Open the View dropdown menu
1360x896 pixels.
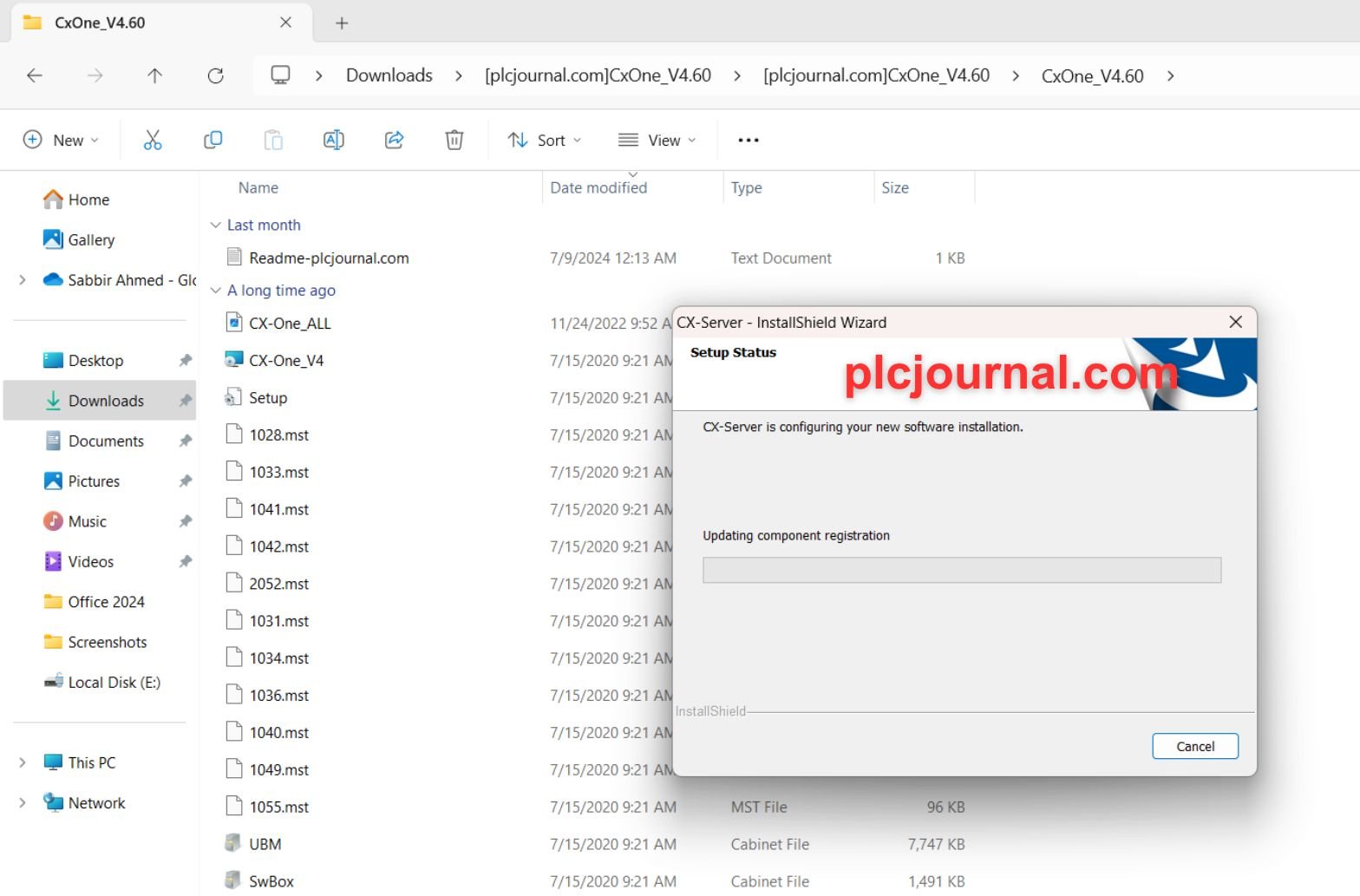657,140
